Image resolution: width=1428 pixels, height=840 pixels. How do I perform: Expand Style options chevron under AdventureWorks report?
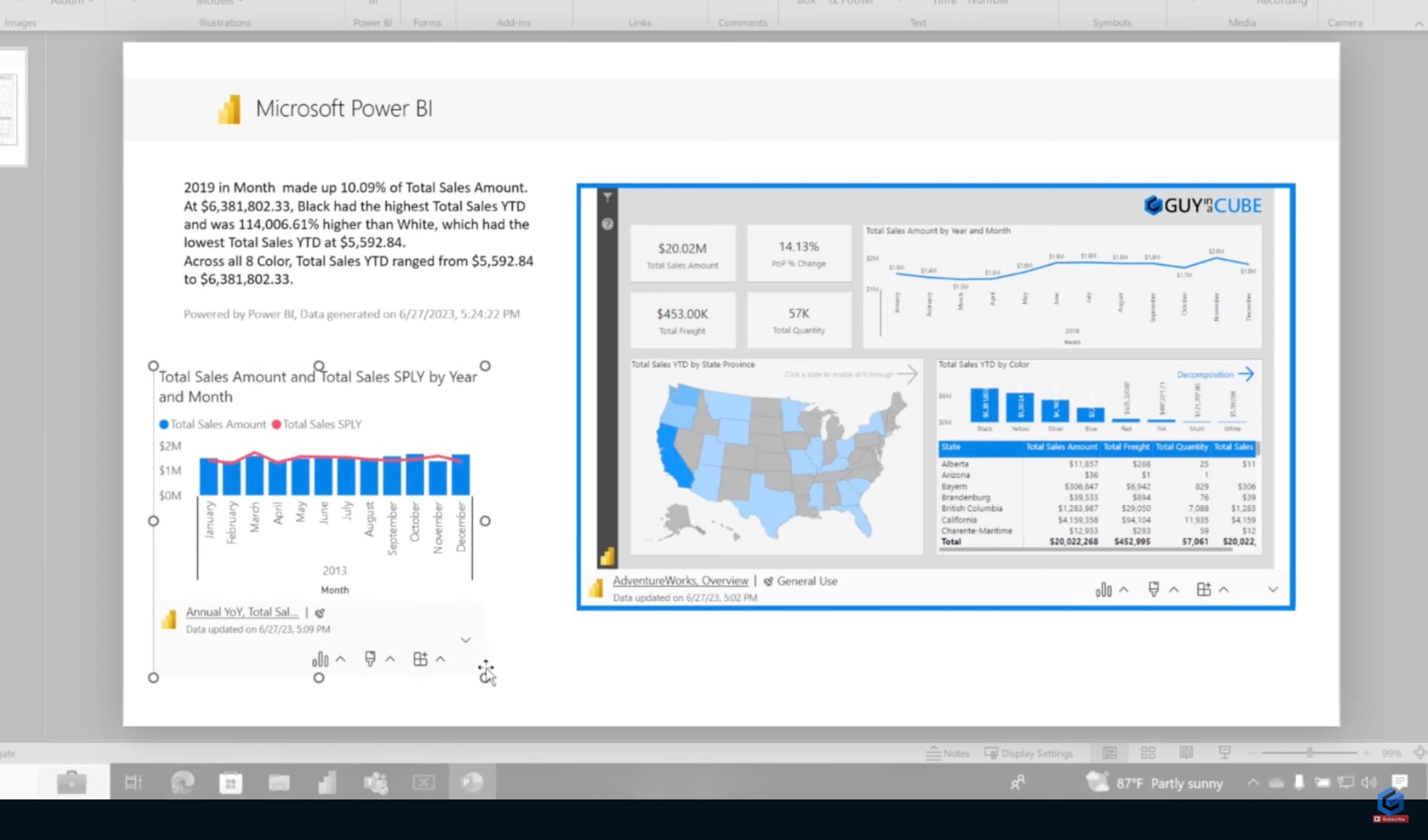pos(1174,589)
